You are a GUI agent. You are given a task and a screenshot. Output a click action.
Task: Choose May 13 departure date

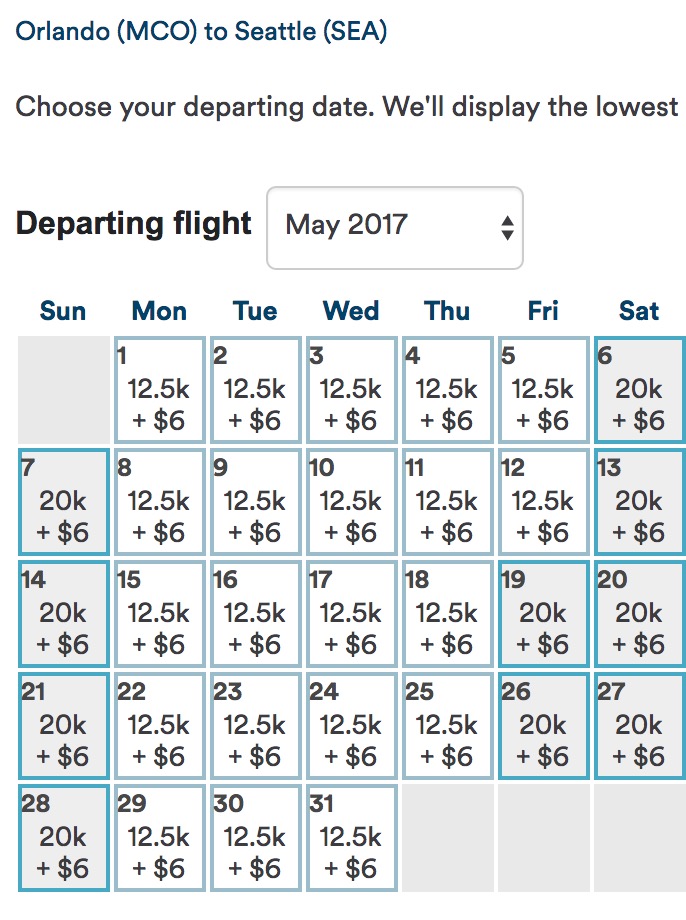point(639,502)
